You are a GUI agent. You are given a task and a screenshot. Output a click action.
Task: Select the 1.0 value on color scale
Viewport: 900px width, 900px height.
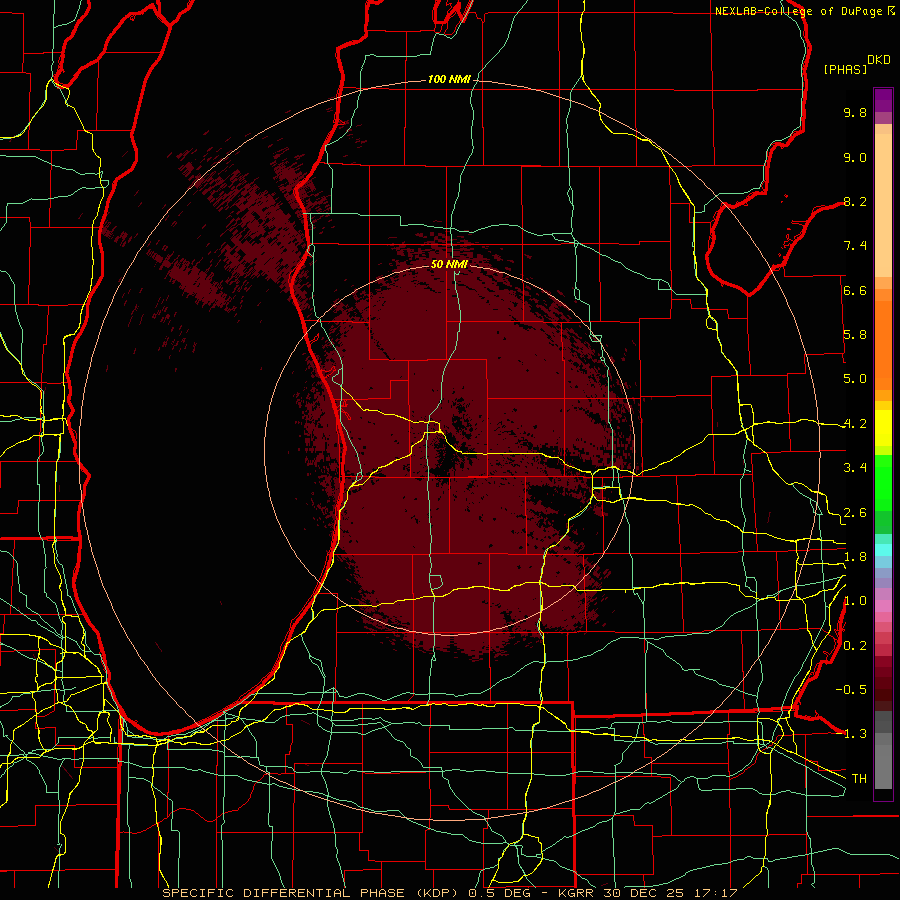pyautogui.click(x=855, y=601)
